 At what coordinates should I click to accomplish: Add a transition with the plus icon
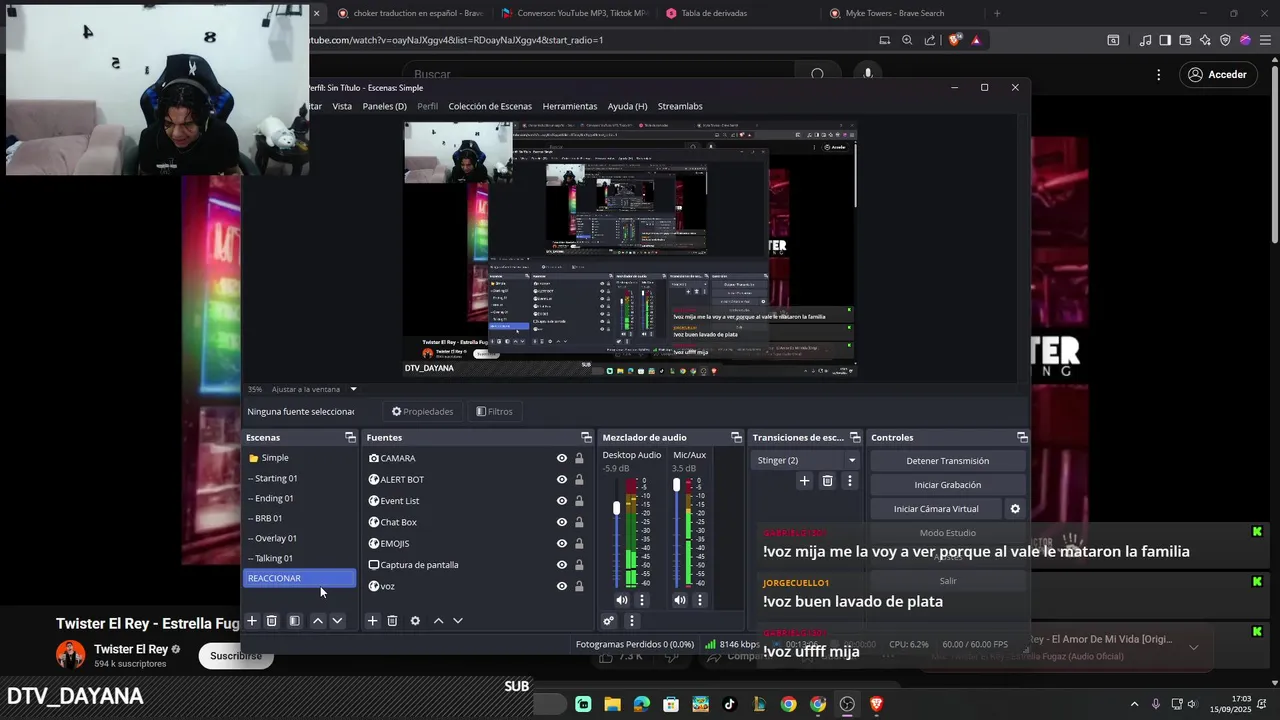tap(804, 481)
